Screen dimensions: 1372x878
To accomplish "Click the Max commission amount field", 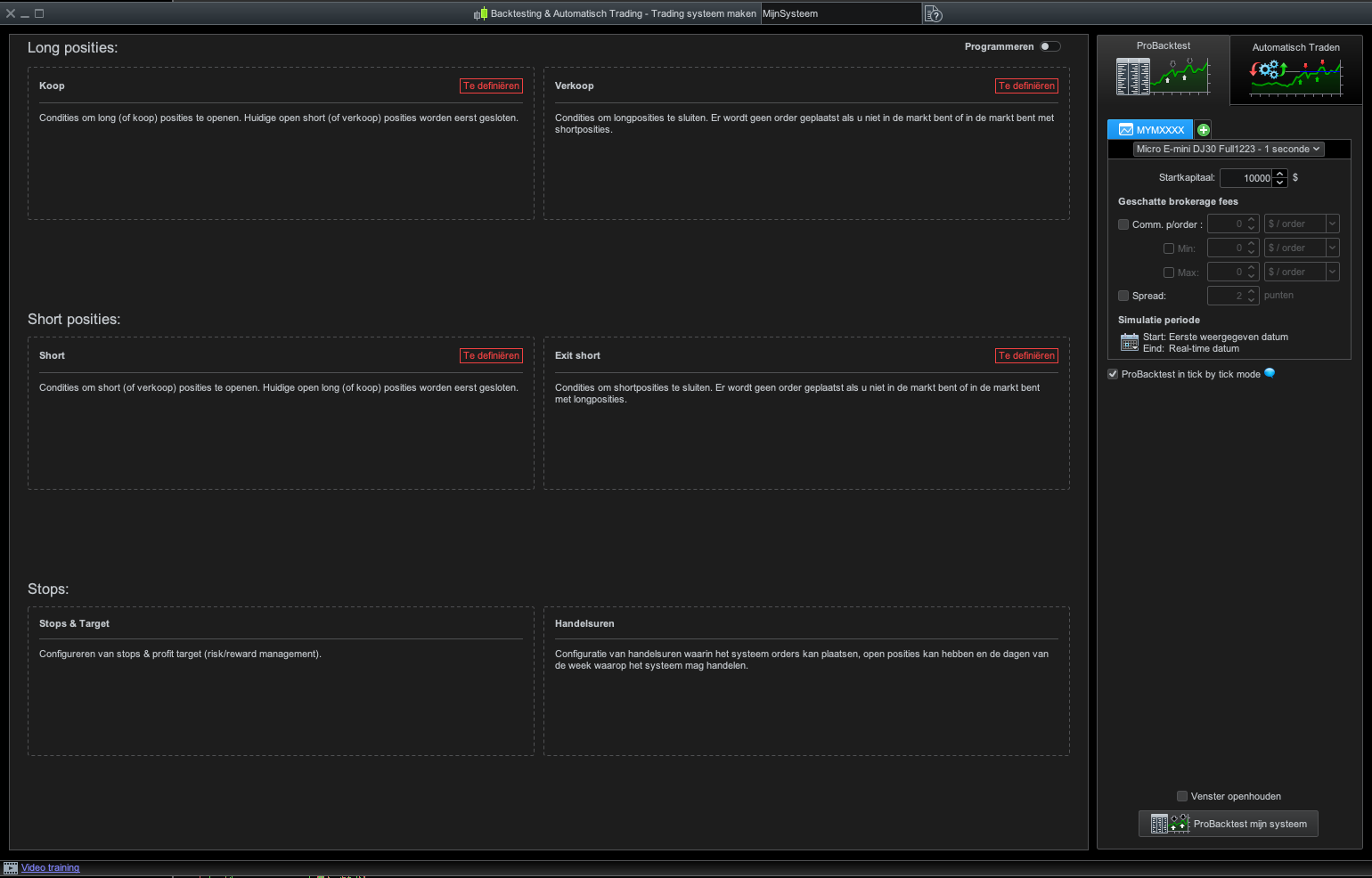I will click(x=1226, y=272).
